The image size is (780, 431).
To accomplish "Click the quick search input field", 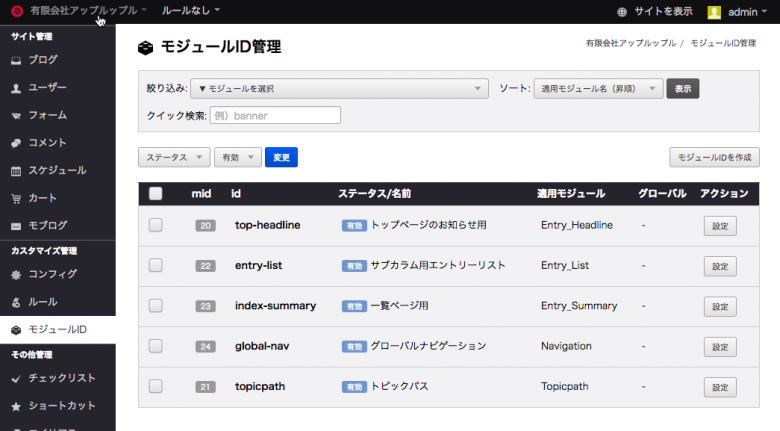I will (x=275, y=115).
